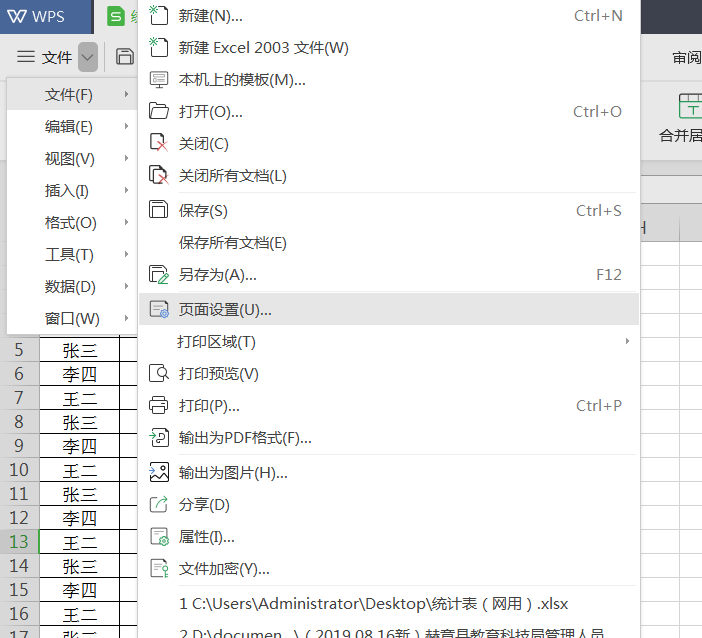702x638 pixels.
Task: Click the New Excel 2003 file icon
Action: tap(158, 47)
